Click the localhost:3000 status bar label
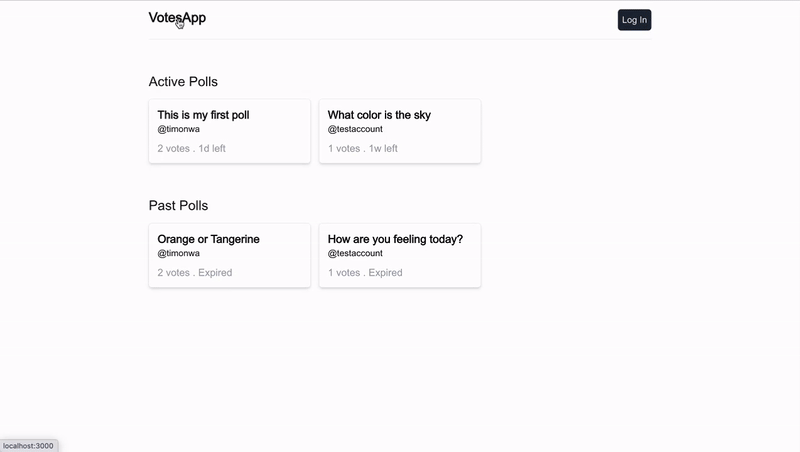 click(28, 446)
